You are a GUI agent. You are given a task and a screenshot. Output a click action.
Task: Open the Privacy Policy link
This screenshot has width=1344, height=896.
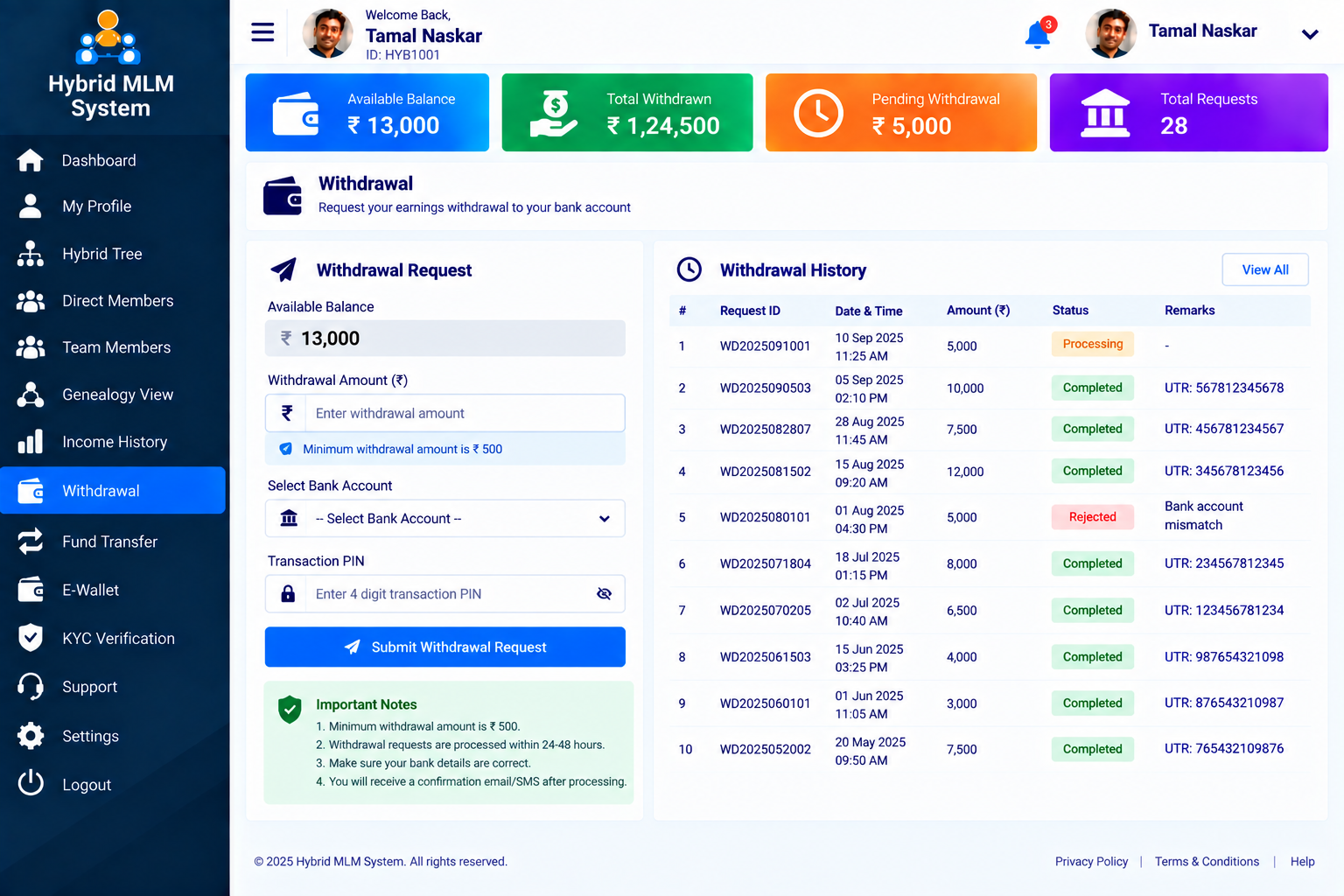1091,862
